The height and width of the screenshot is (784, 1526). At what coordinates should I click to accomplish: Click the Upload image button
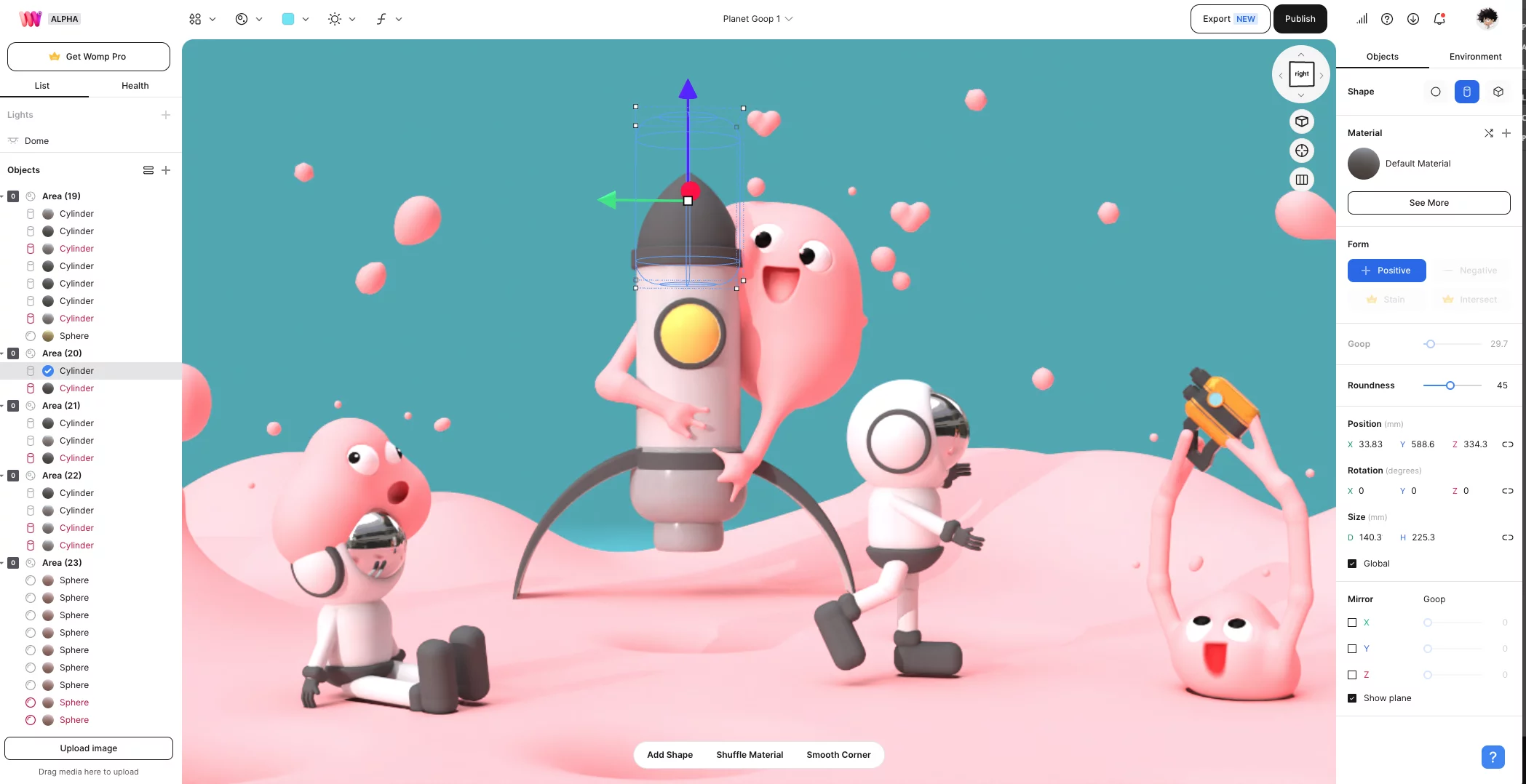click(89, 748)
